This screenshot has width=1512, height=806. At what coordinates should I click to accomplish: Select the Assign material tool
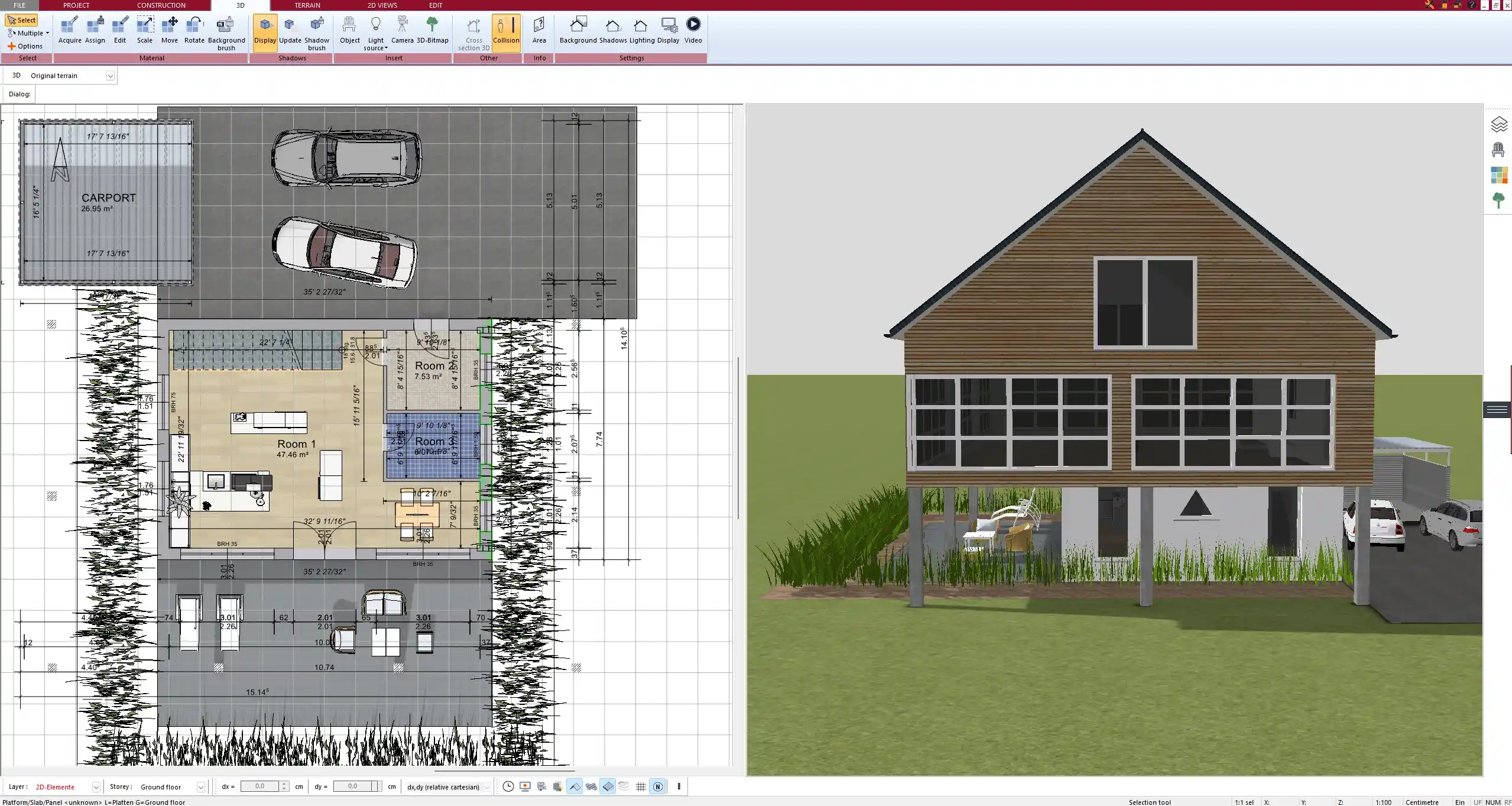pos(95,30)
